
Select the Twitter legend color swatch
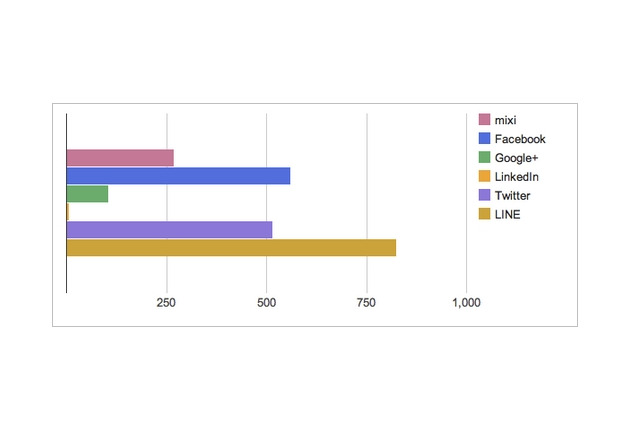(x=484, y=196)
